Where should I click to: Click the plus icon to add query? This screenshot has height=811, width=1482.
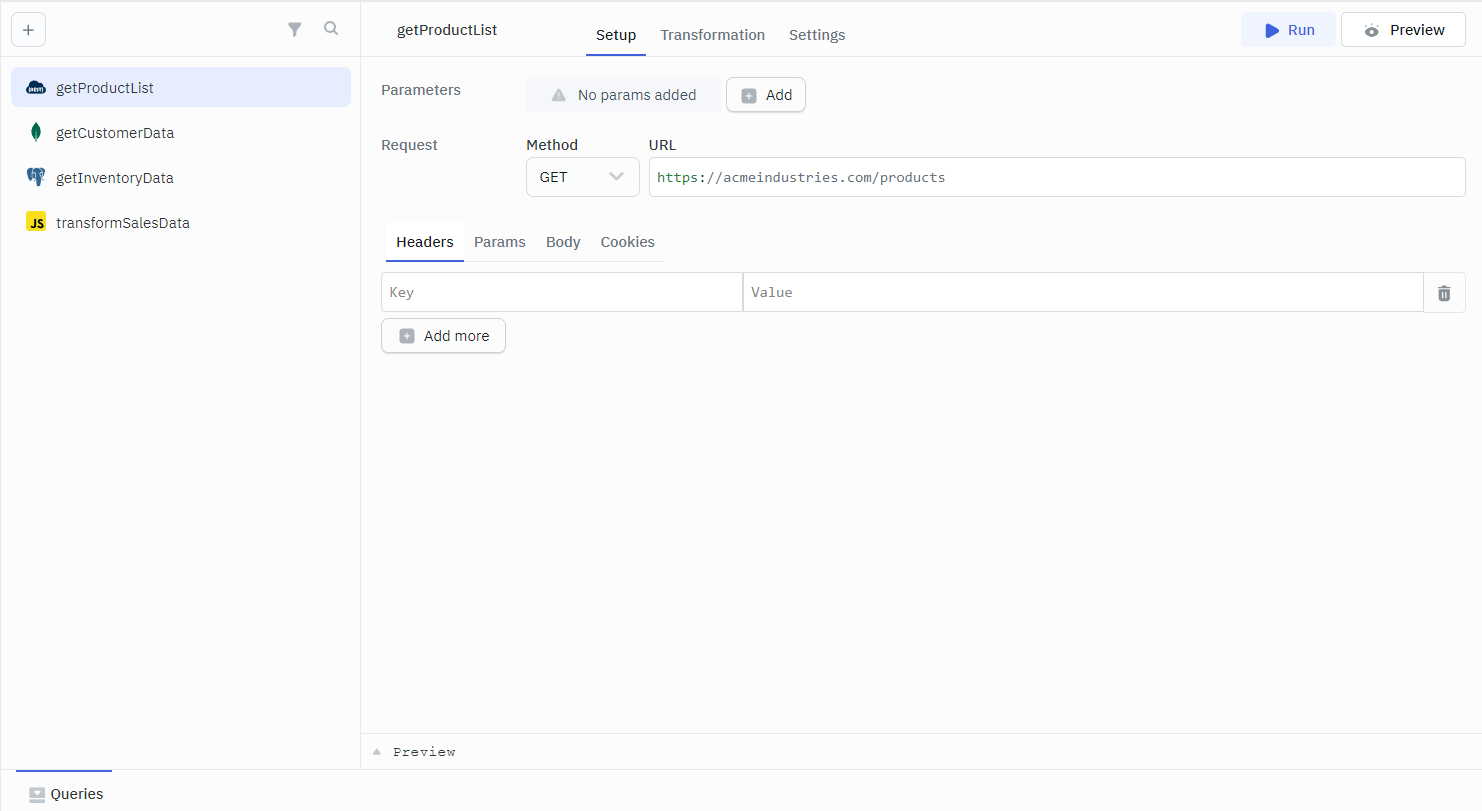[x=28, y=30]
